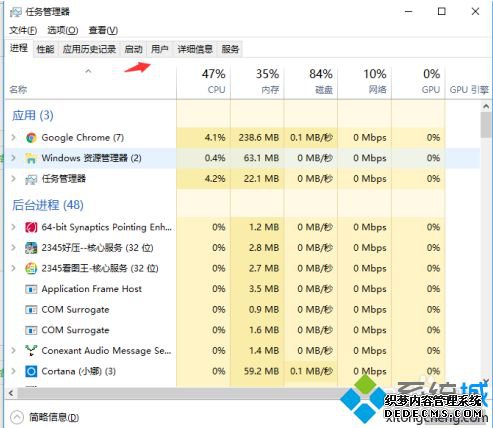Expand the 2345好压 process entry
The image size is (493, 428).
click(x=13, y=248)
